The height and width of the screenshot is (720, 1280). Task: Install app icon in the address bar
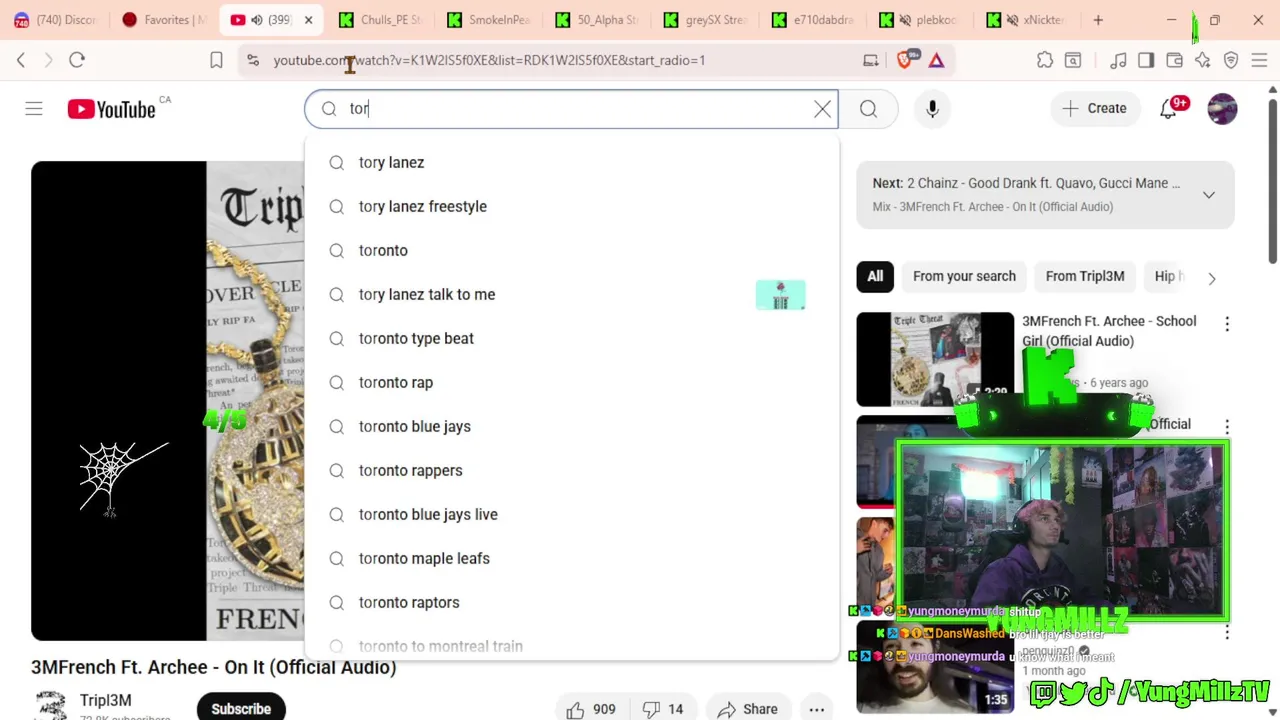pyautogui.click(x=871, y=60)
